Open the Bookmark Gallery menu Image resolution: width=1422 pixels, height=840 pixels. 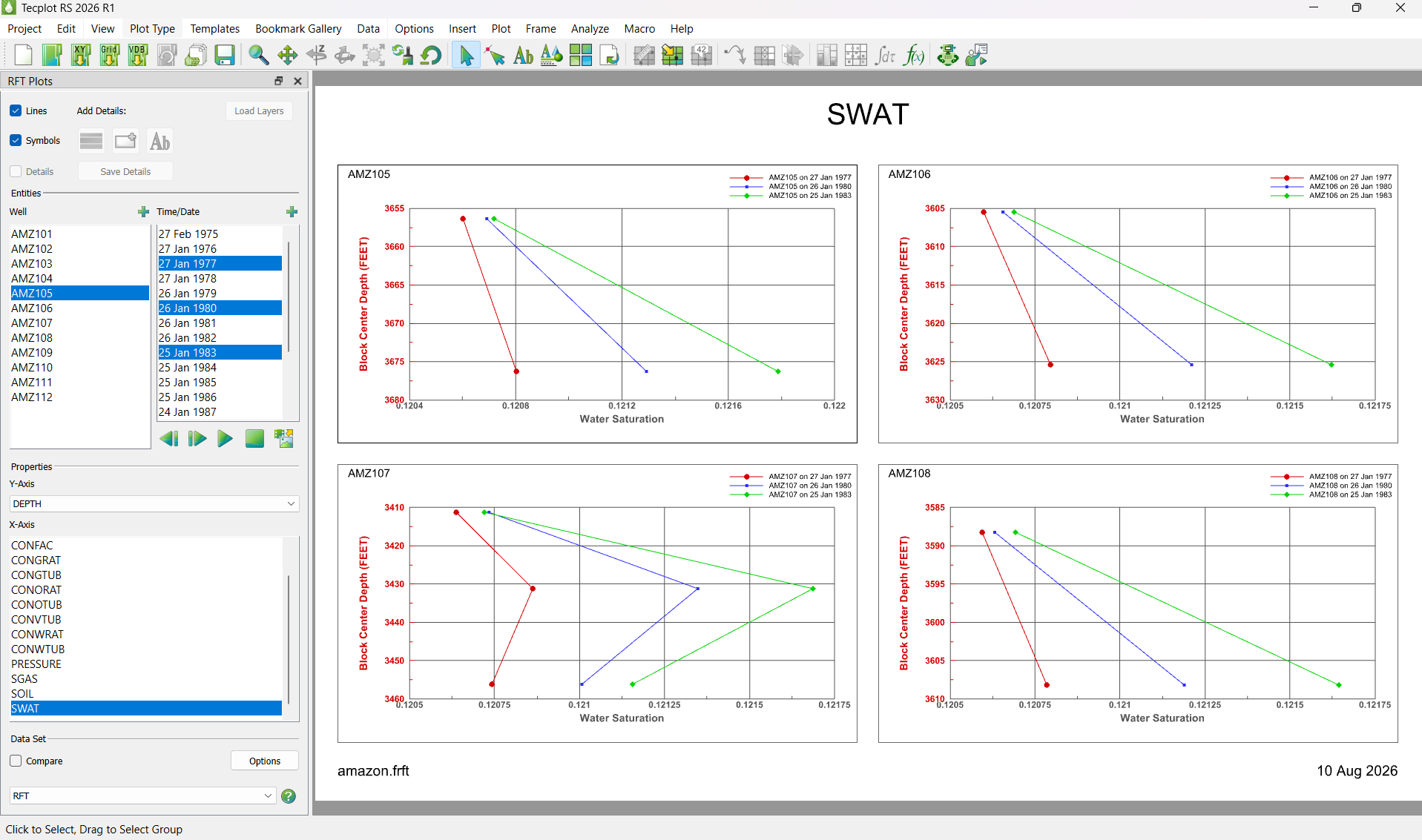tap(298, 28)
